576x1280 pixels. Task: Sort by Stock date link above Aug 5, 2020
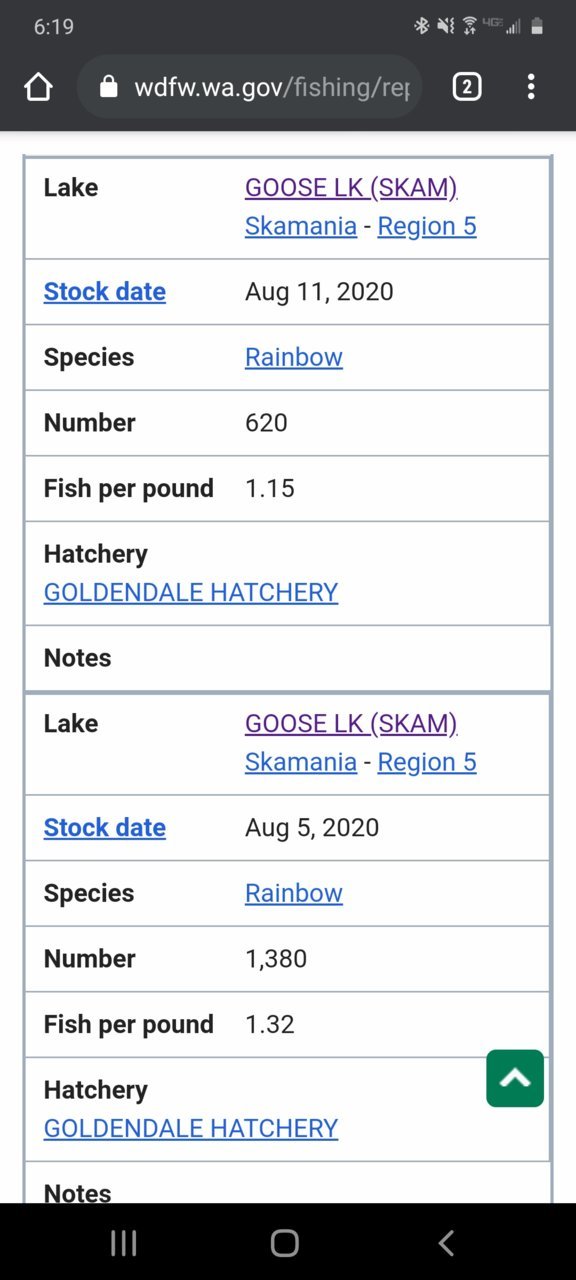(105, 827)
